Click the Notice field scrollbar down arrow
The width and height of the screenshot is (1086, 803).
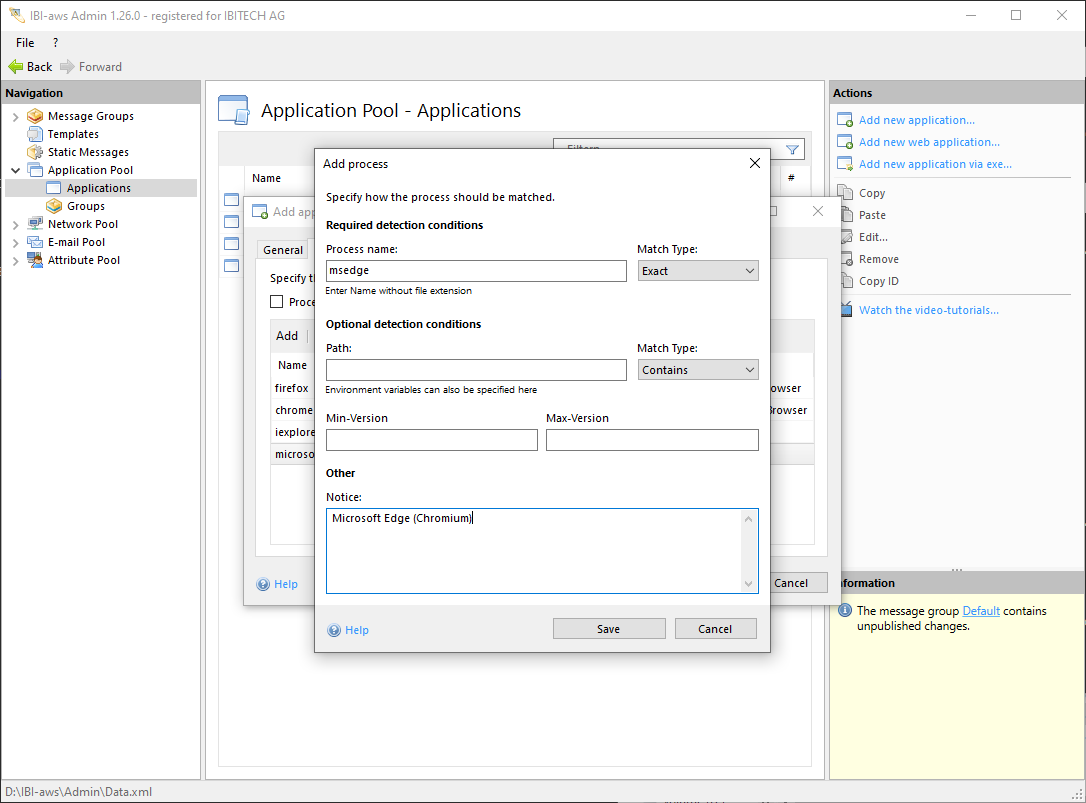coord(748,584)
